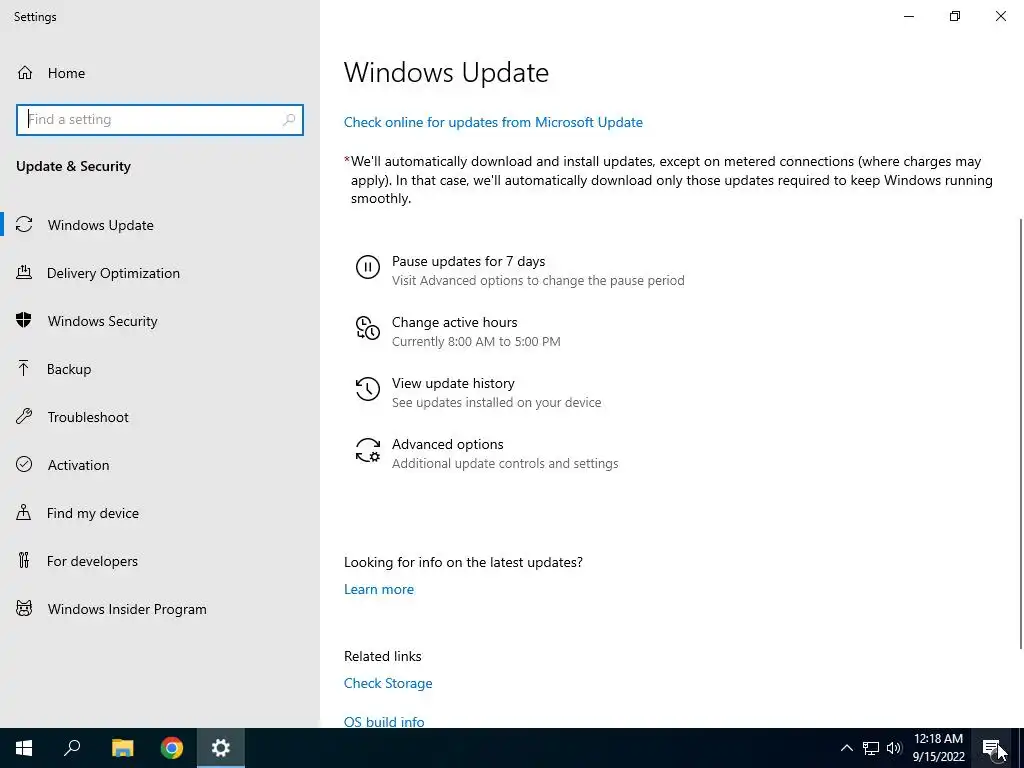Select Windows Update label in the sidebar
This screenshot has width=1024, height=768.
(x=101, y=225)
